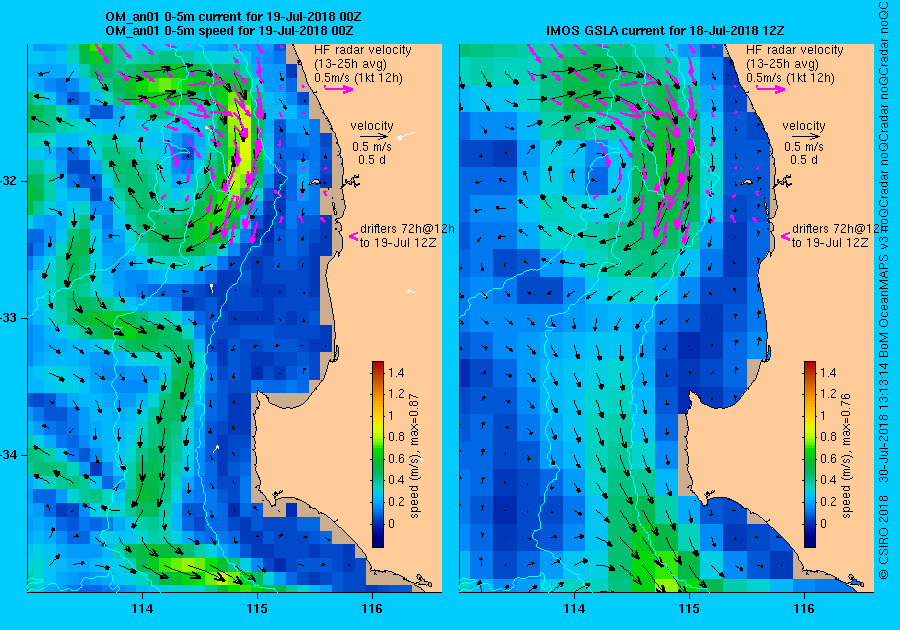The width and height of the screenshot is (900, 630).
Task: Click magenta drifter marker symbol, left map legend
Action: pyautogui.click(x=354, y=236)
